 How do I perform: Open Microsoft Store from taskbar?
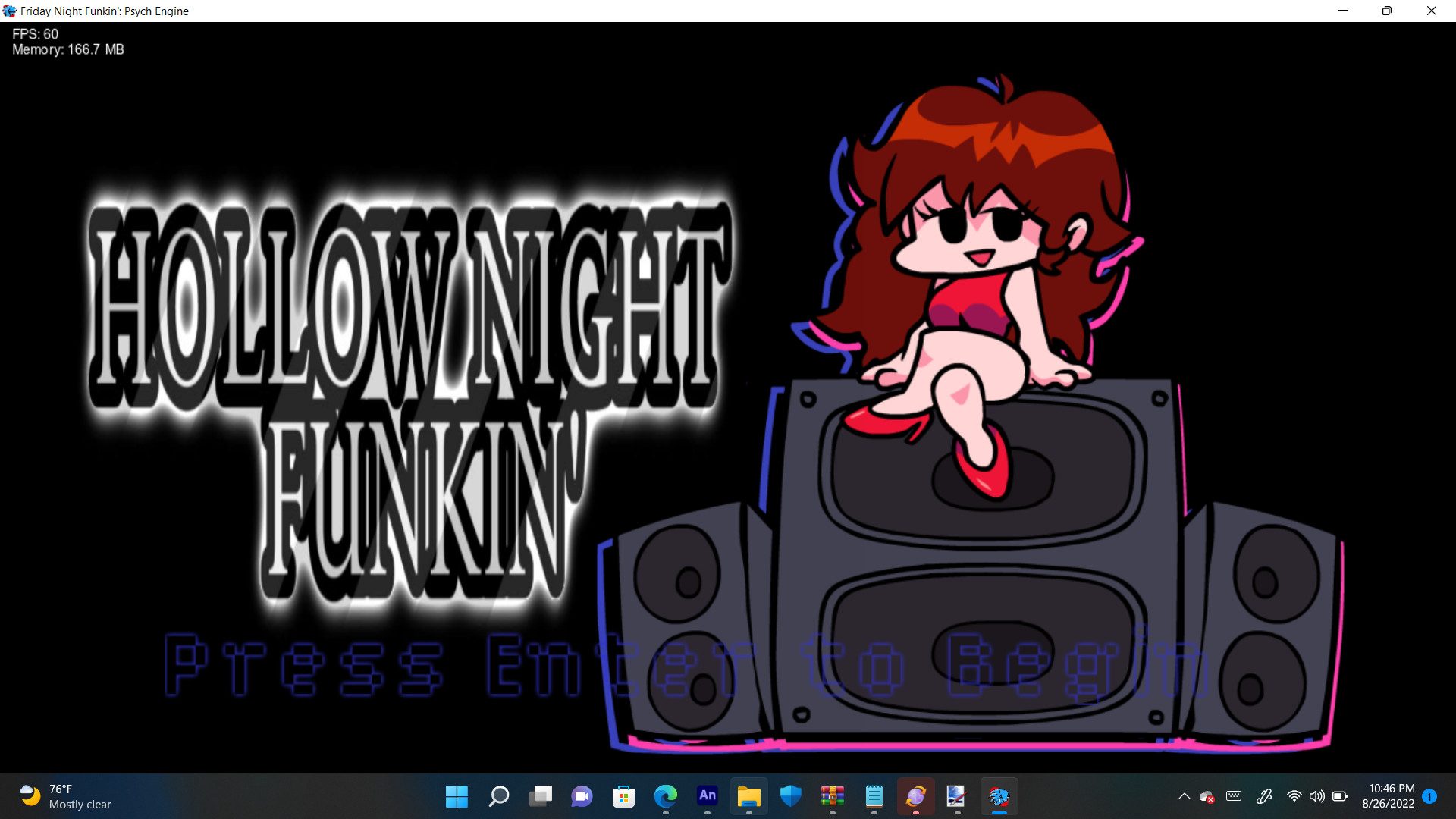pos(623,796)
